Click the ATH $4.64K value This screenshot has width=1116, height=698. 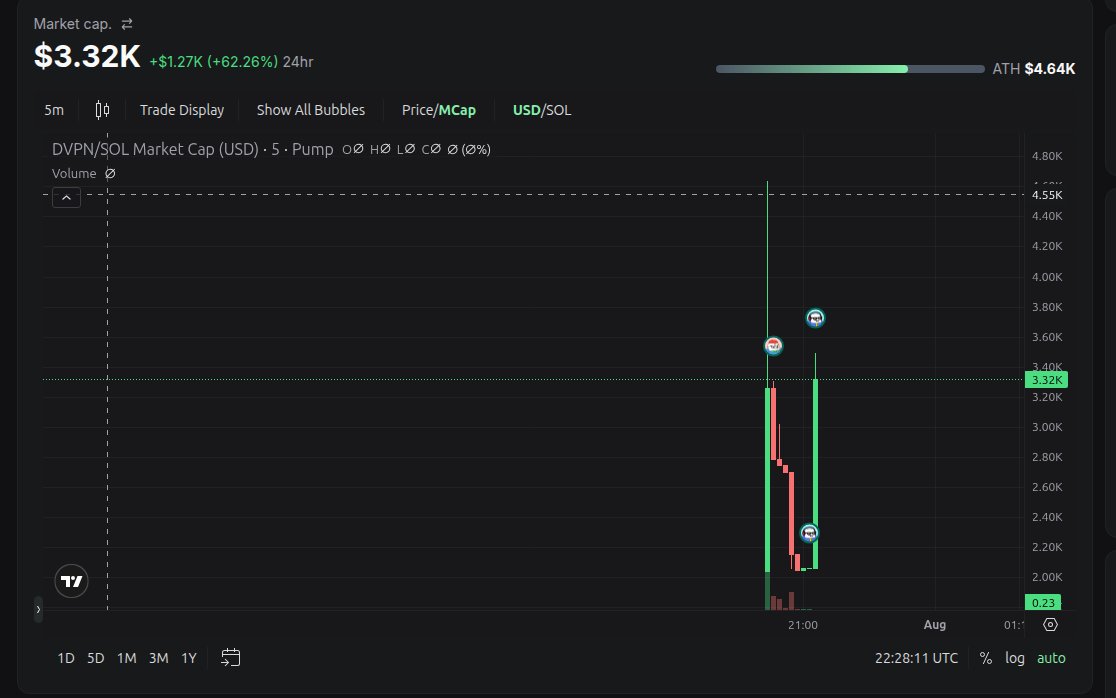[1050, 69]
